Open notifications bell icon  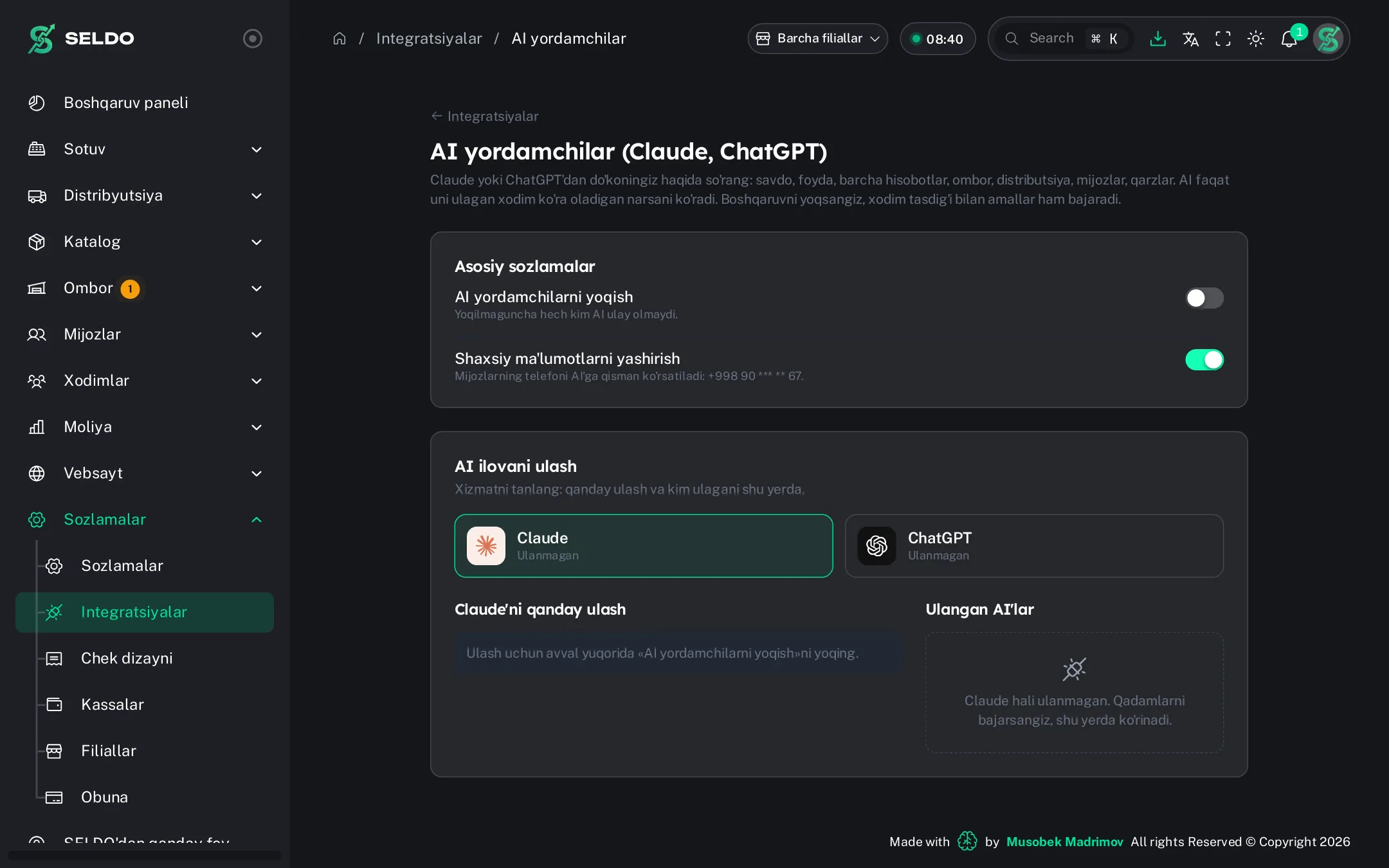(1289, 39)
